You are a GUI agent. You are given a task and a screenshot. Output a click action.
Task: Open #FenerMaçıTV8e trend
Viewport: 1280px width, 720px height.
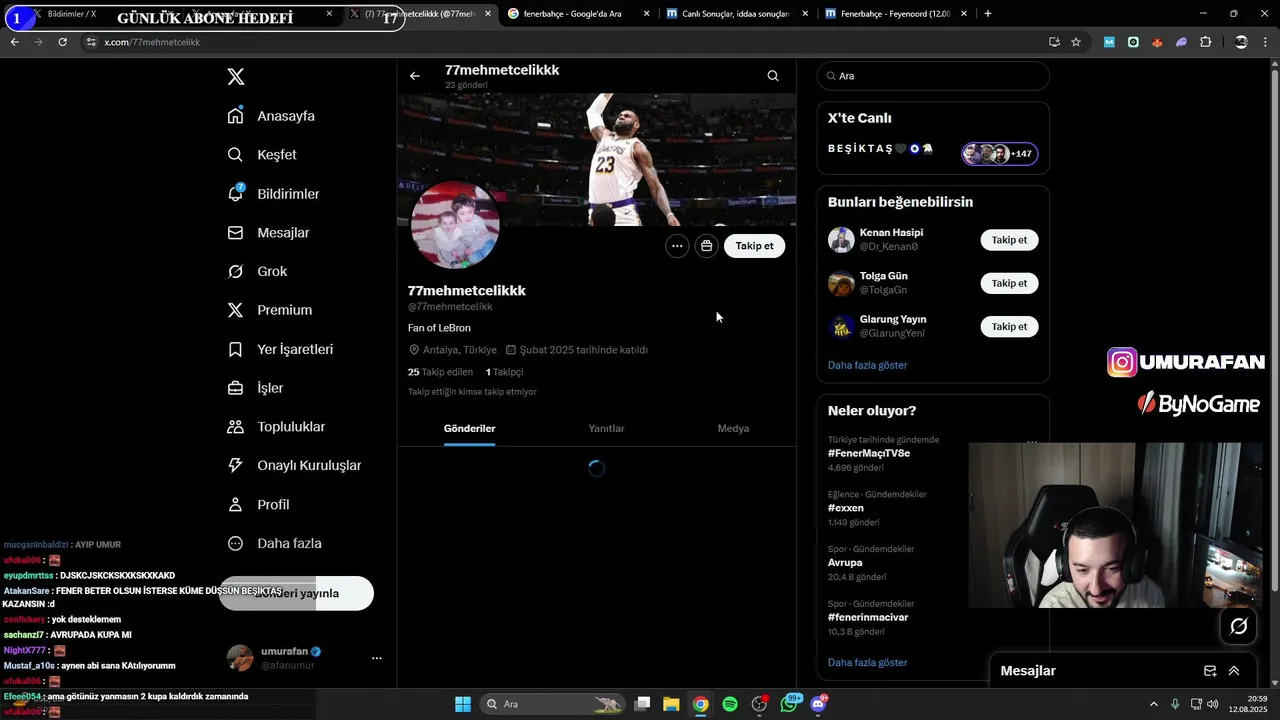tap(868, 453)
